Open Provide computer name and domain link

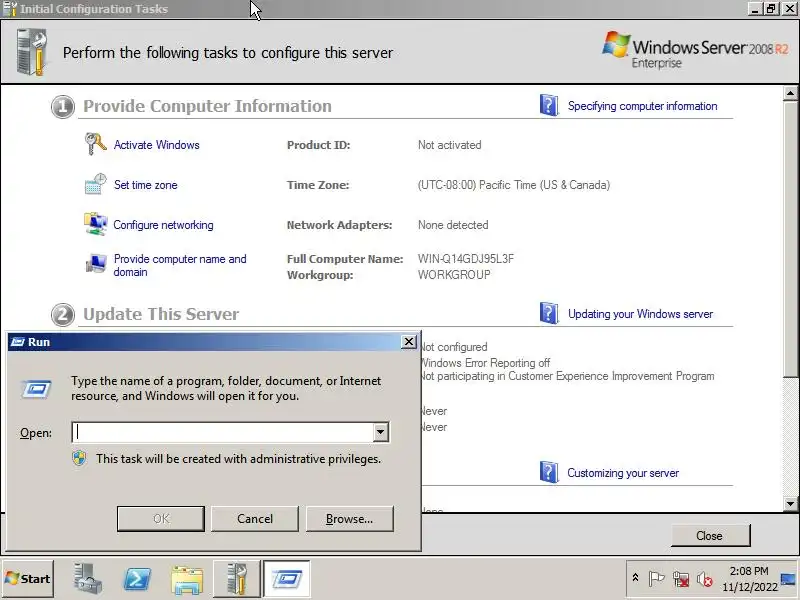click(180, 265)
